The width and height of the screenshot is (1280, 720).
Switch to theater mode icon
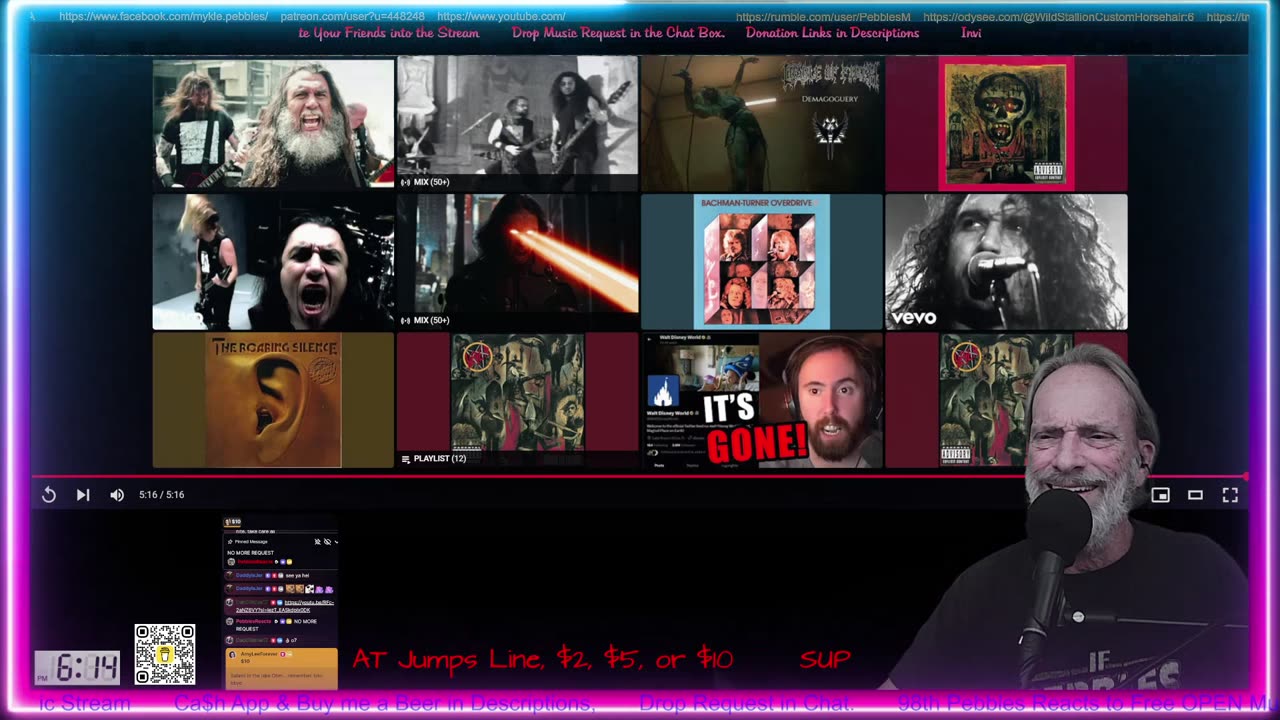tap(1195, 495)
